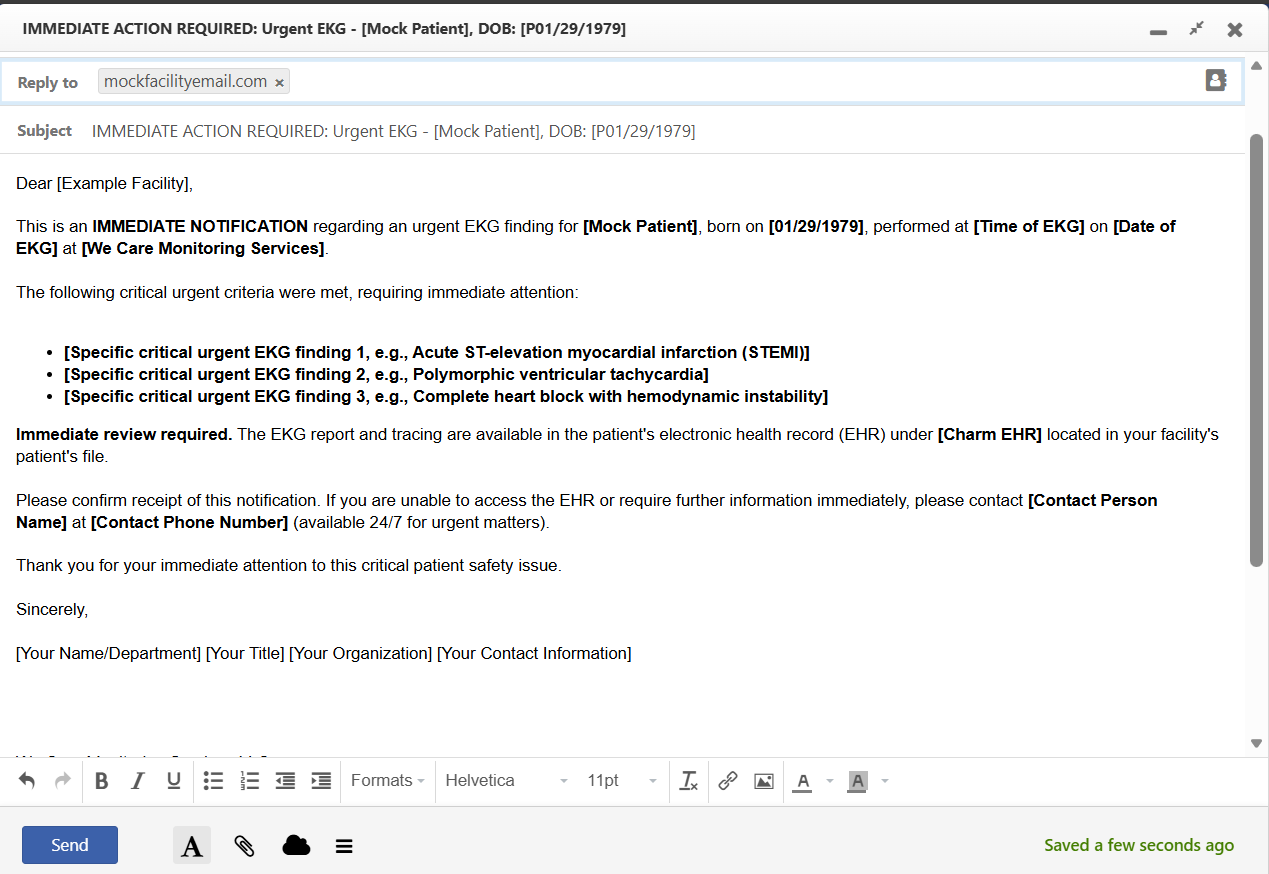1269x874 pixels.
Task: Insert a bulleted list
Action: [213, 781]
